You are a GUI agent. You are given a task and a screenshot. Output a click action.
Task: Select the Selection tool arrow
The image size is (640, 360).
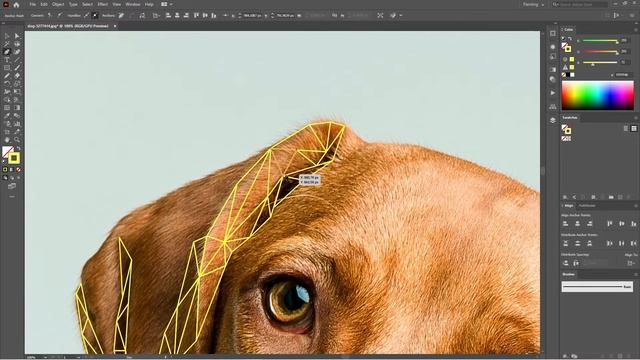7,36
